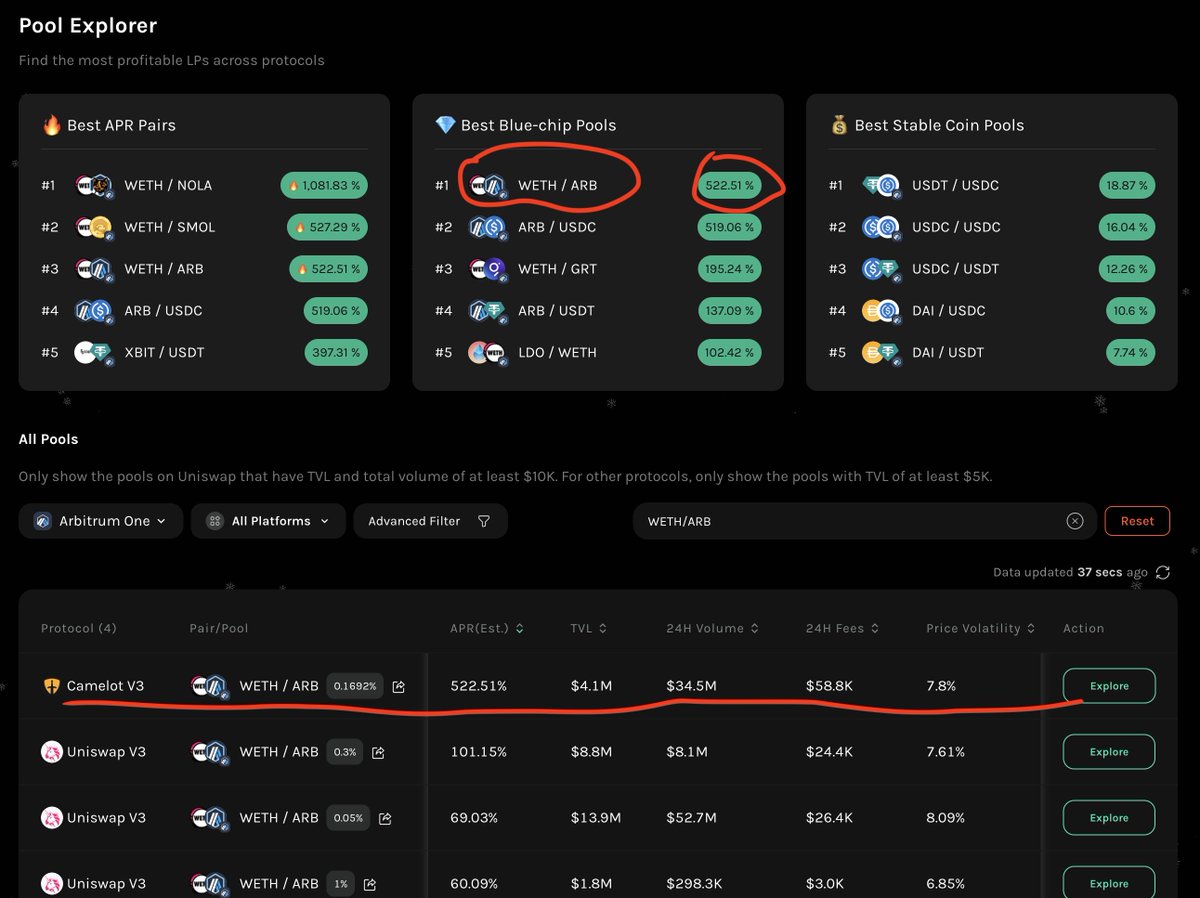Click the token pair icon in Camelot V3 row
1200x898 pixels.
point(209,686)
